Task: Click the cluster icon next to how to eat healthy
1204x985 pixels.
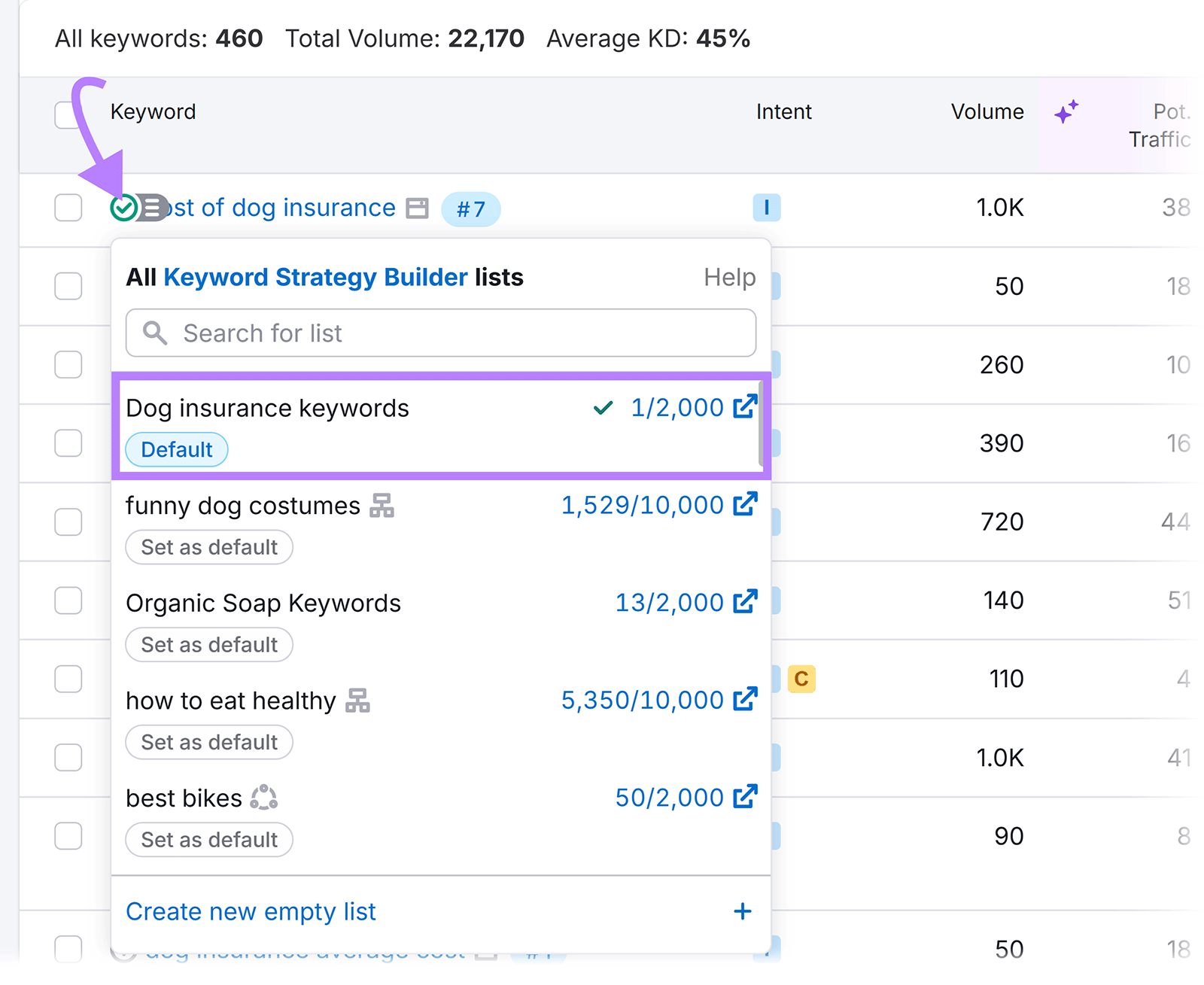Action: coord(358,701)
